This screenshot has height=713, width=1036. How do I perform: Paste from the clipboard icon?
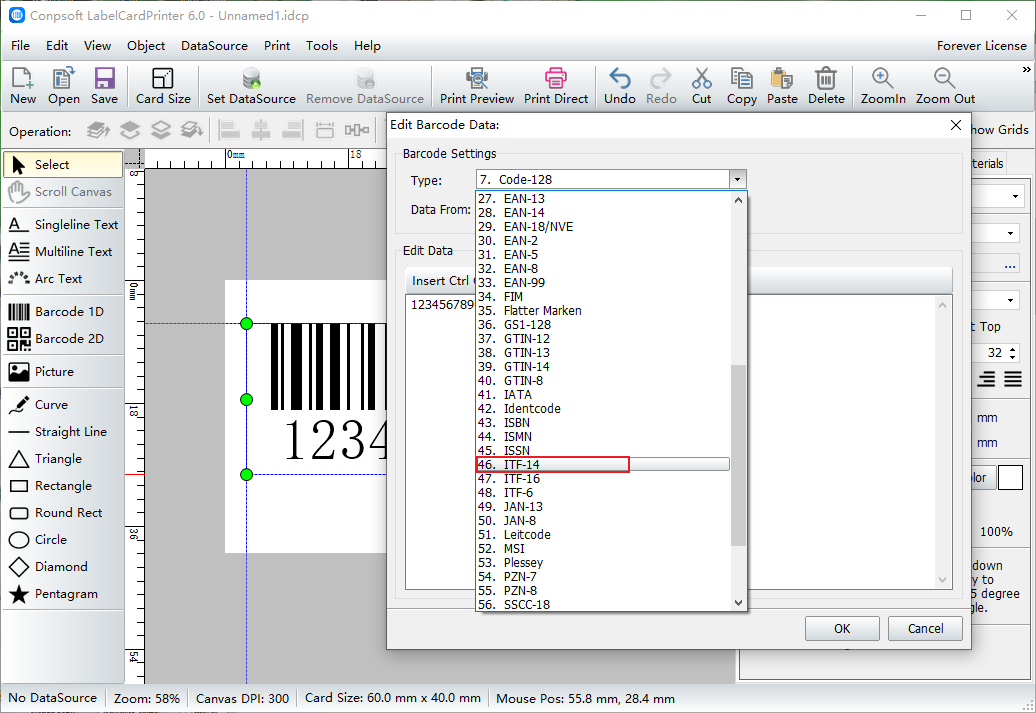point(782,79)
